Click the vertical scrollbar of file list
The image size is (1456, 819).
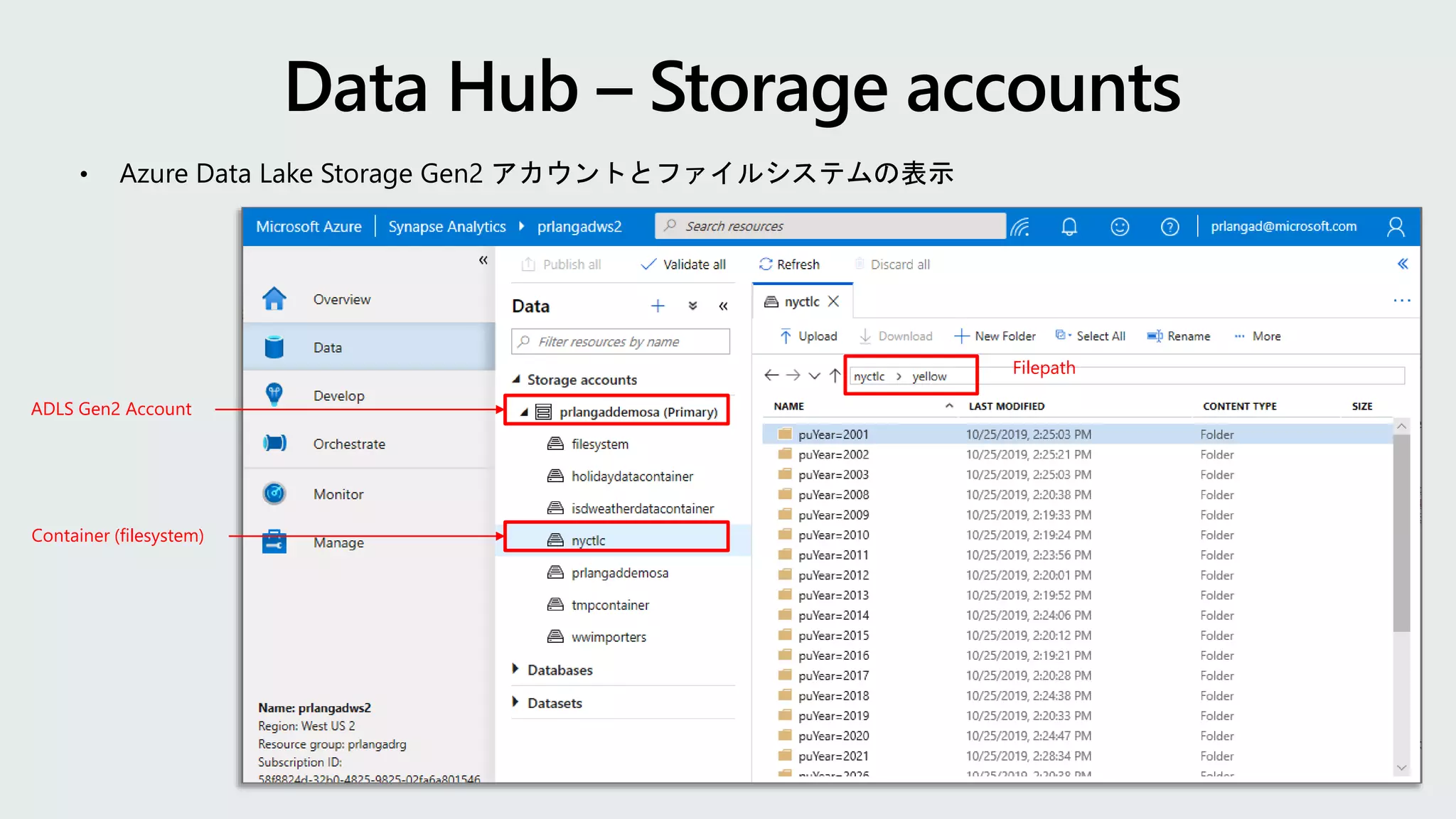(x=1401, y=532)
